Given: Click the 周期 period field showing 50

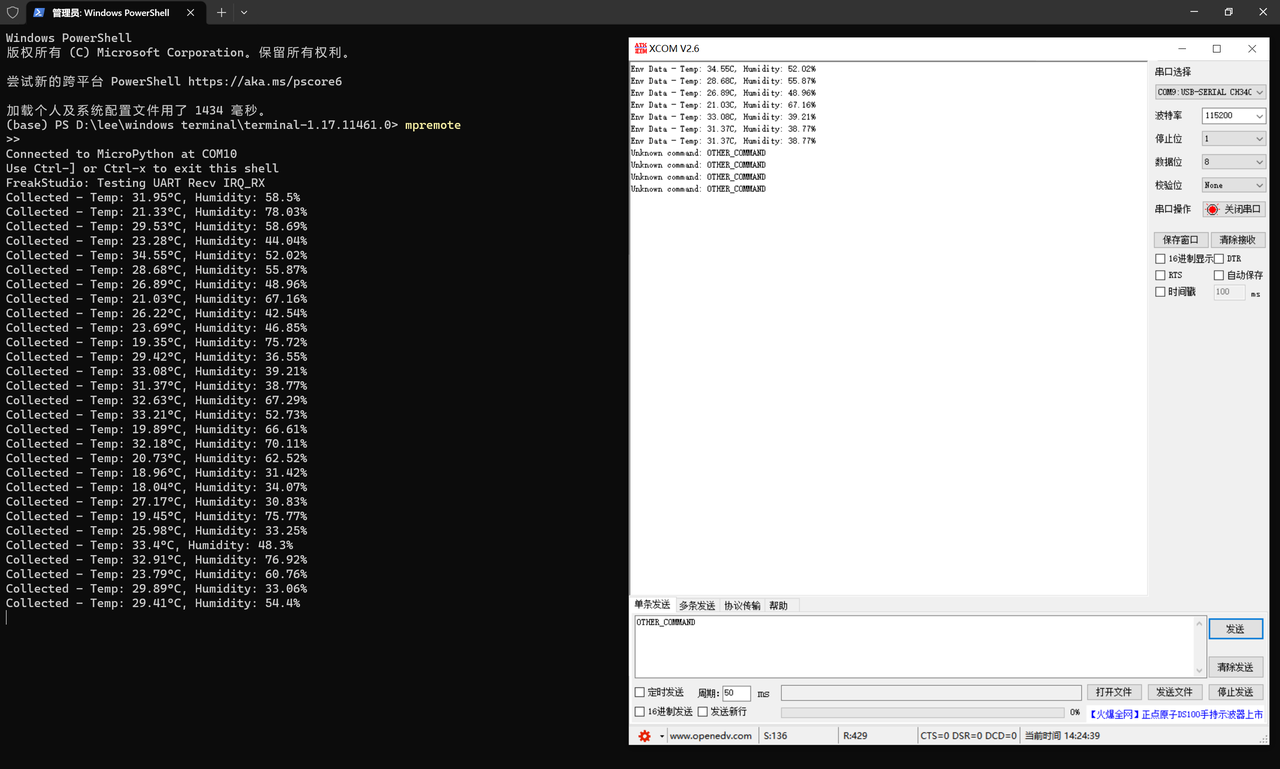Looking at the screenshot, I should click(x=736, y=693).
